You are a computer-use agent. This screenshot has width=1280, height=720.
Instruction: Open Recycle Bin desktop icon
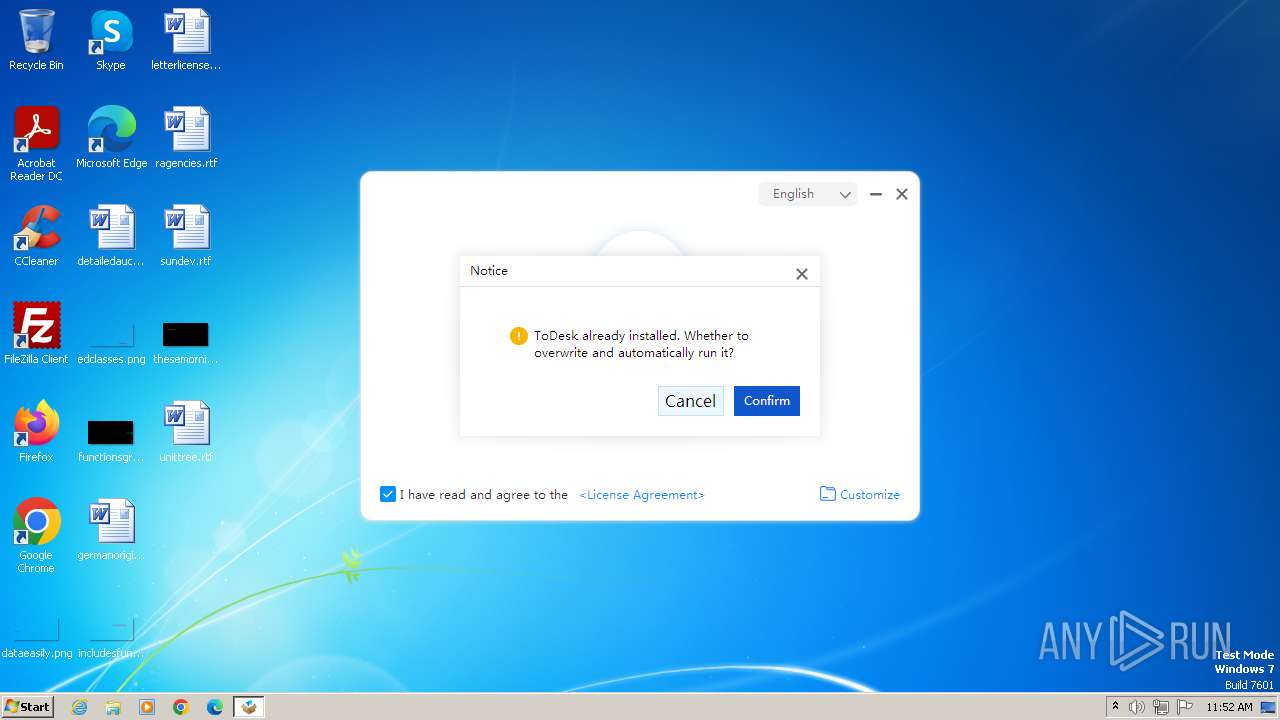coord(36,40)
